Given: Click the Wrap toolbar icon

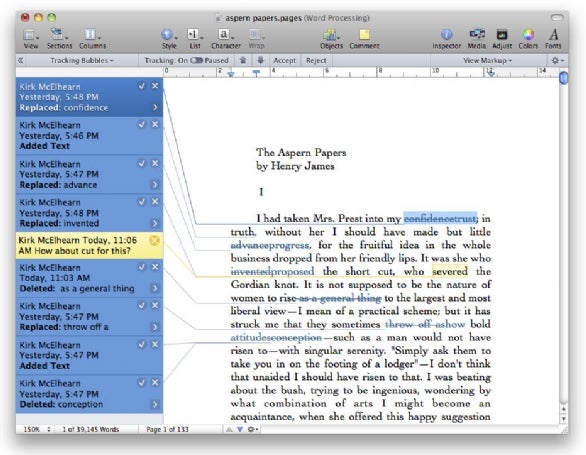Looking at the screenshot, I should pos(256,39).
